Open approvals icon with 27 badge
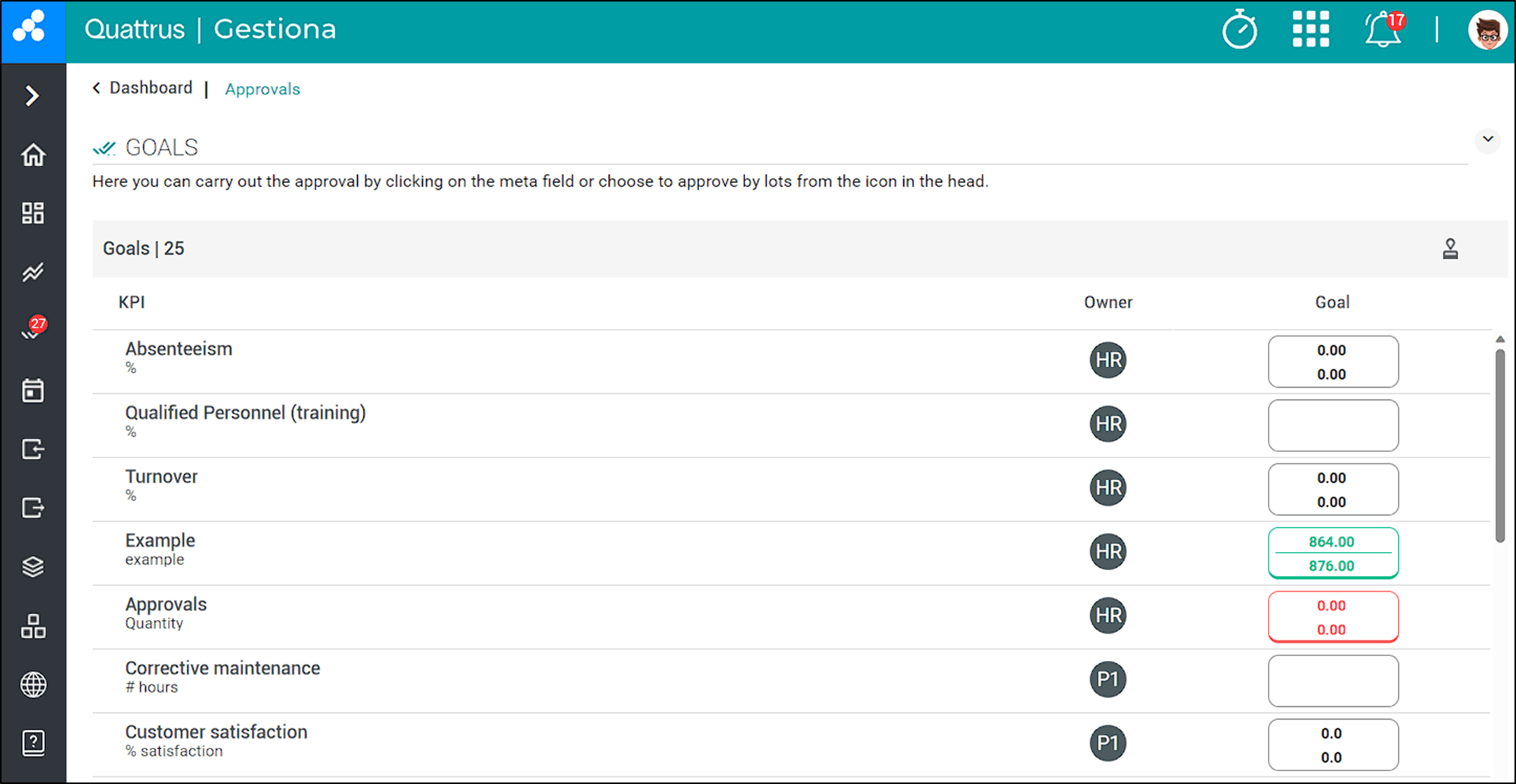This screenshot has width=1516, height=784. point(34,329)
